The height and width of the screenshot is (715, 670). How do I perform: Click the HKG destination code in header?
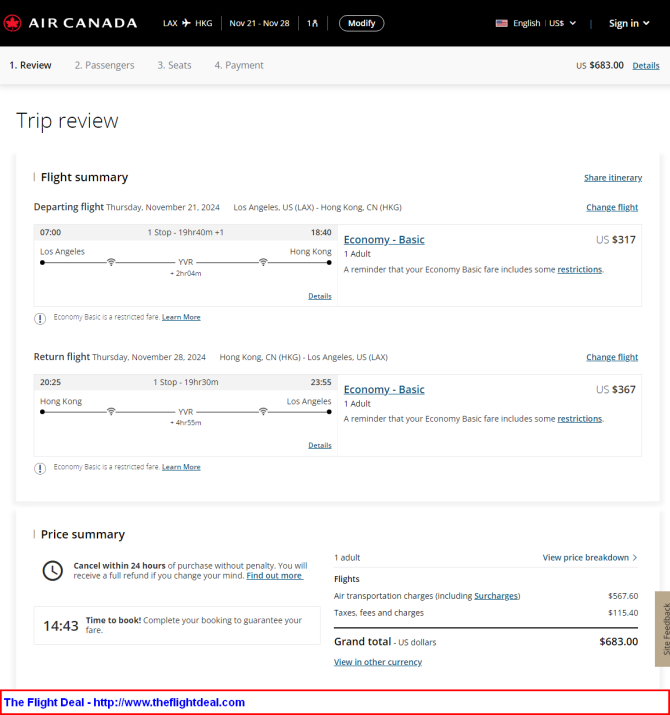coord(204,23)
